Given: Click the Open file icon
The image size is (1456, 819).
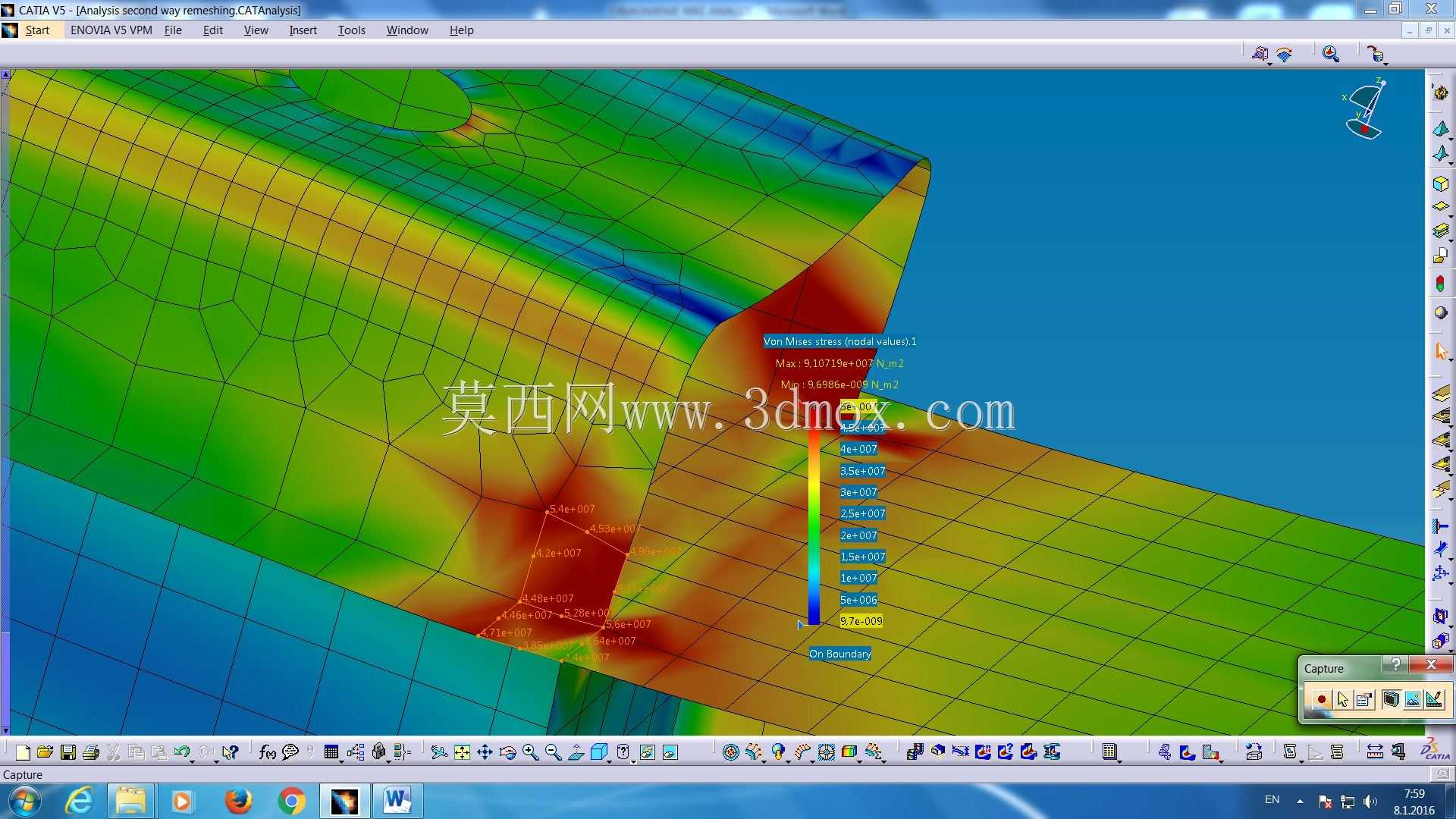Looking at the screenshot, I should pos(45,752).
